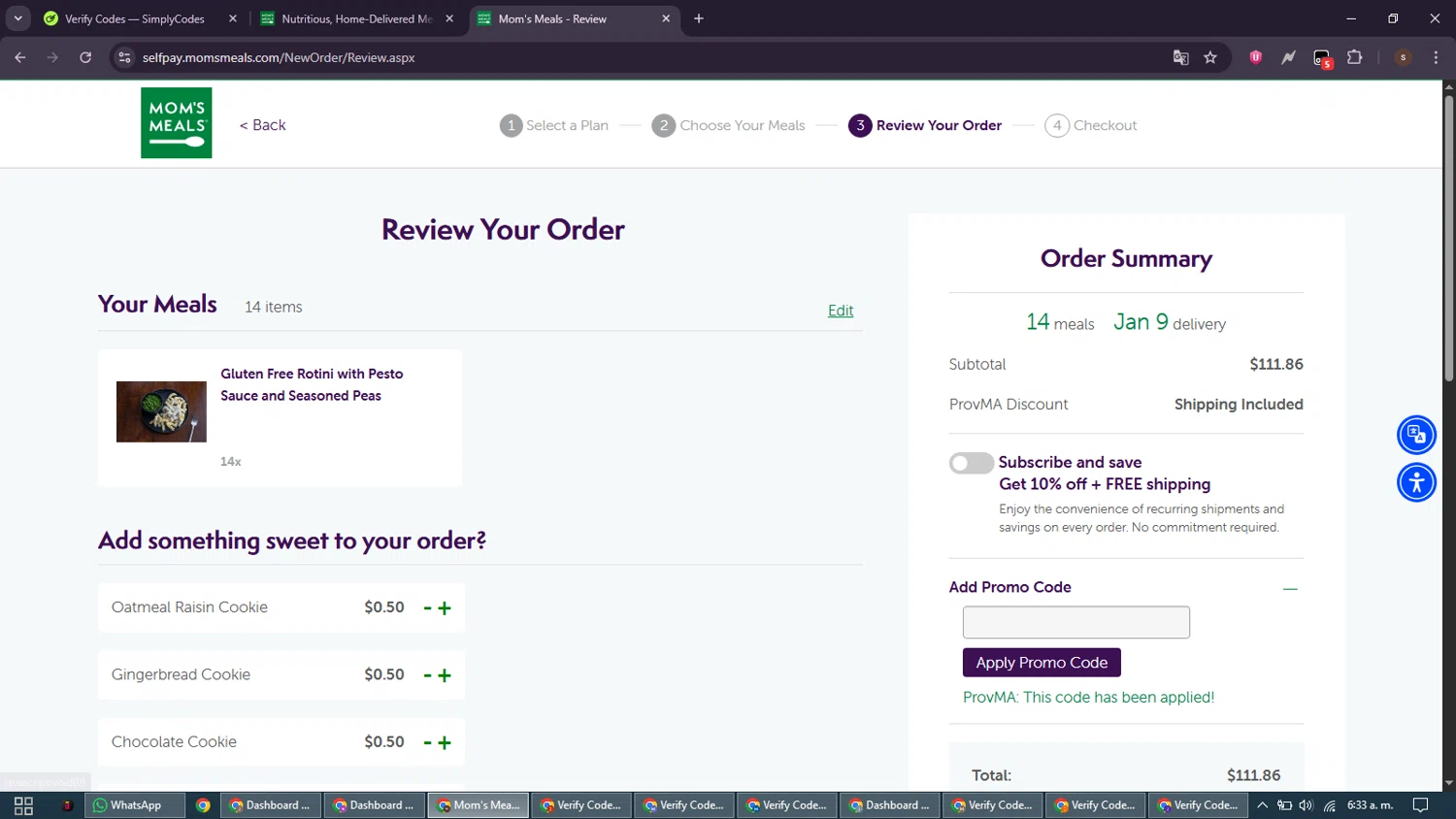Remove a Chocolate Cookie with minus
The image size is (1456, 819).
[427, 743]
